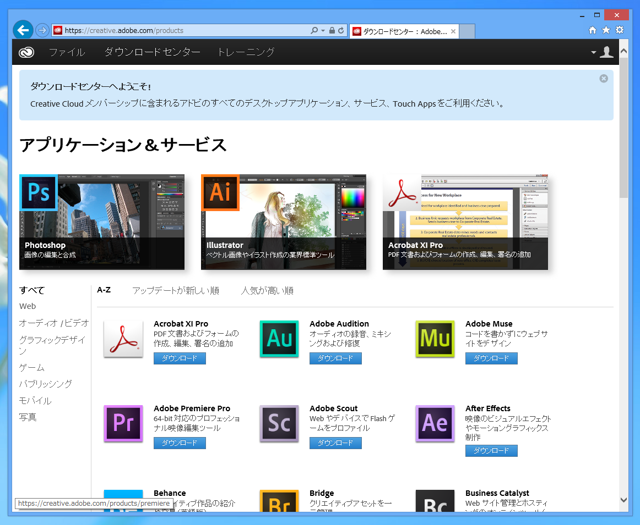This screenshot has width=640, height=525.
Task: Click the Adobe Audition title text
Action: (x=339, y=324)
